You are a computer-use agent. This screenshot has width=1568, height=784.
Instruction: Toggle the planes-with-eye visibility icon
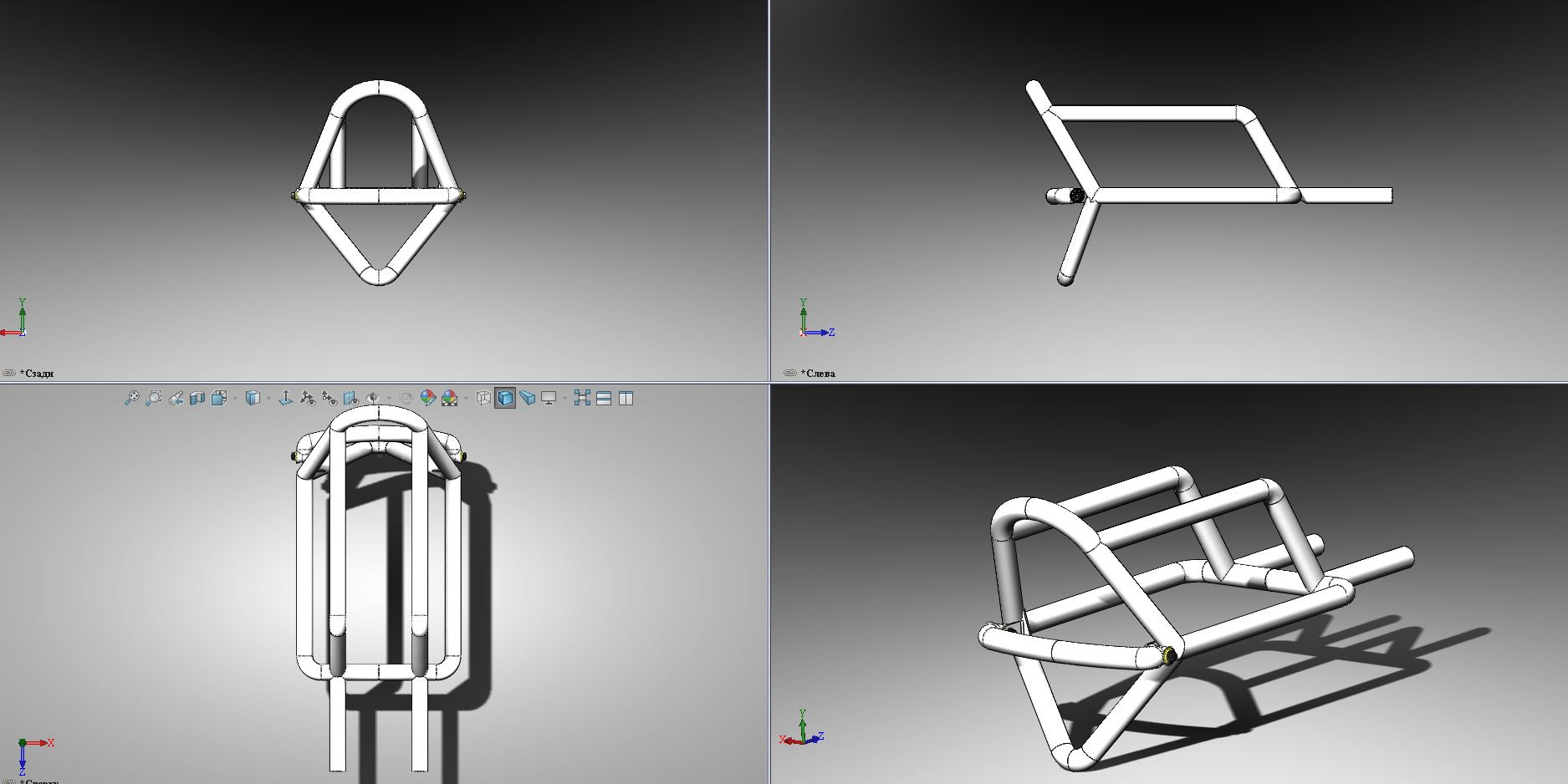click(351, 398)
